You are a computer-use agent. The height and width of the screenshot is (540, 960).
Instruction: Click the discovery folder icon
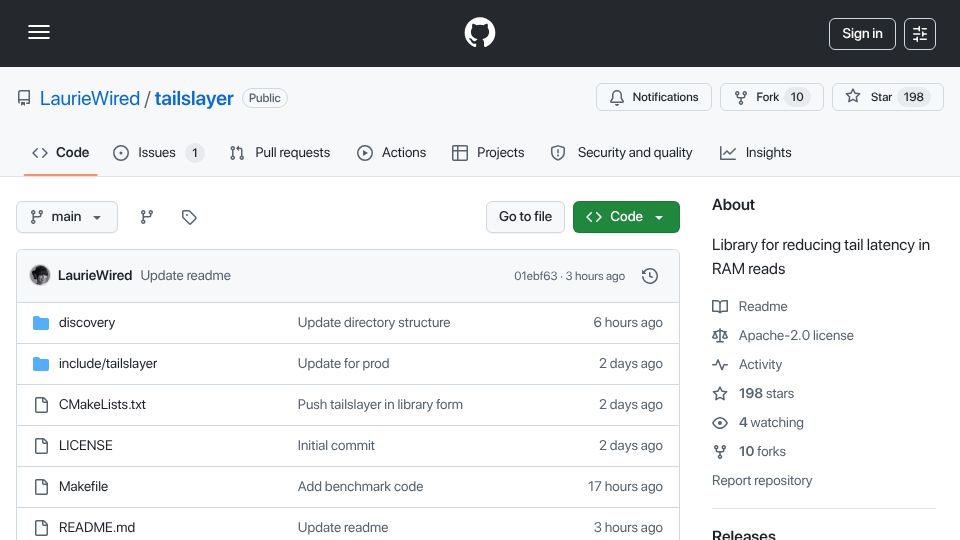click(41, 323)
